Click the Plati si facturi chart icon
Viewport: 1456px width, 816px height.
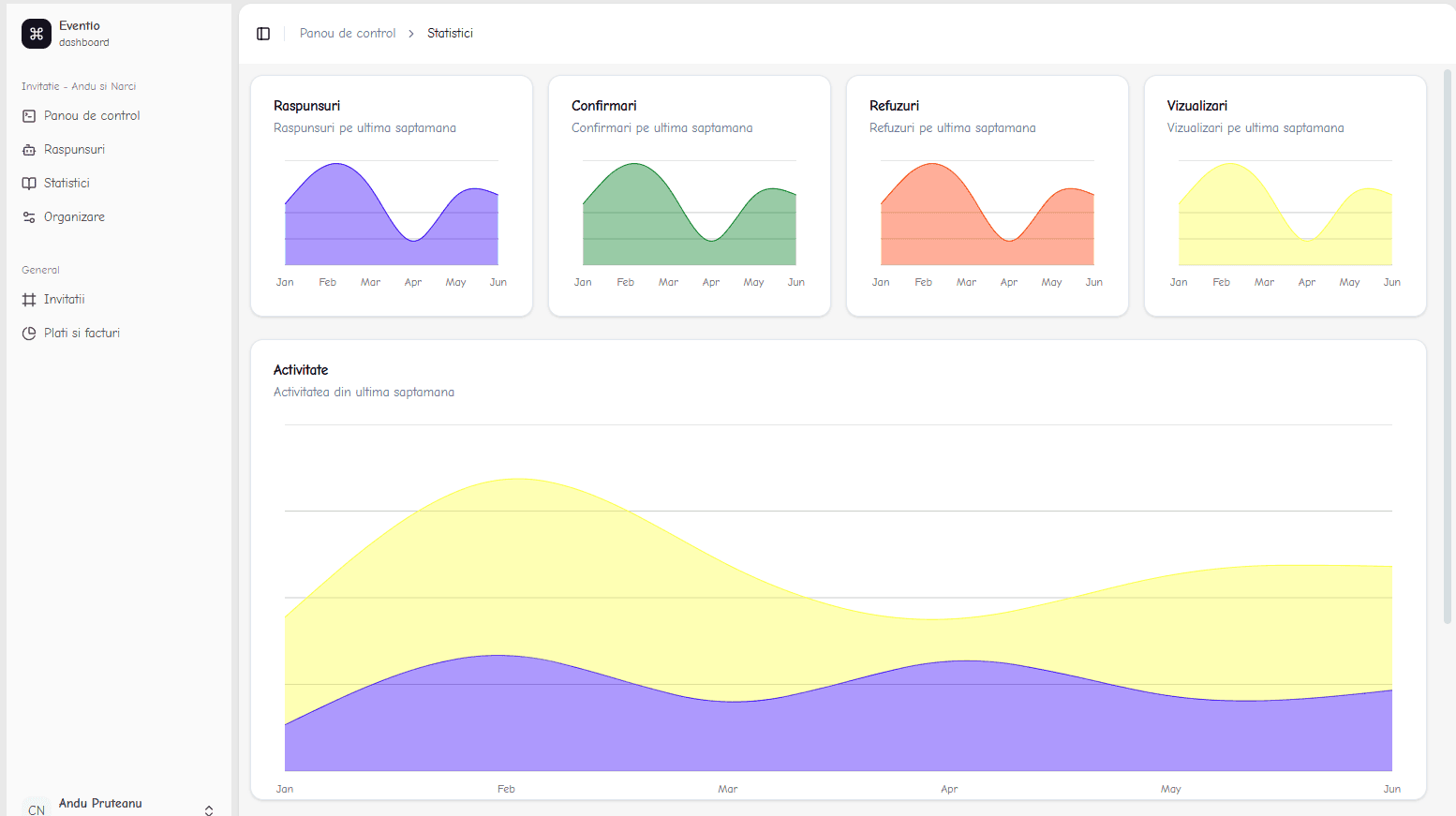(29, 334)
